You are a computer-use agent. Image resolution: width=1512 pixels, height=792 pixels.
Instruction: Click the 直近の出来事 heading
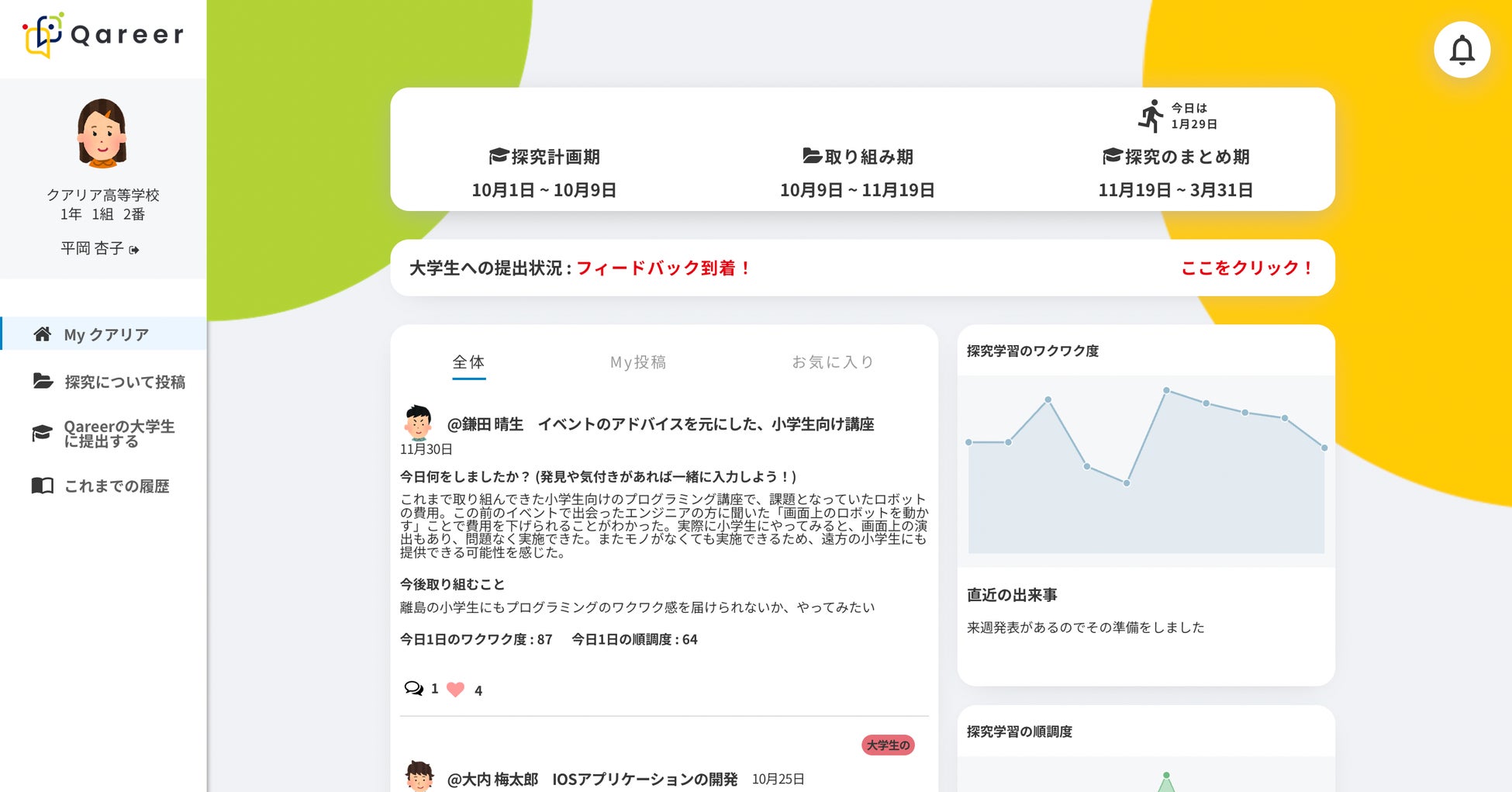[1012, 595]
